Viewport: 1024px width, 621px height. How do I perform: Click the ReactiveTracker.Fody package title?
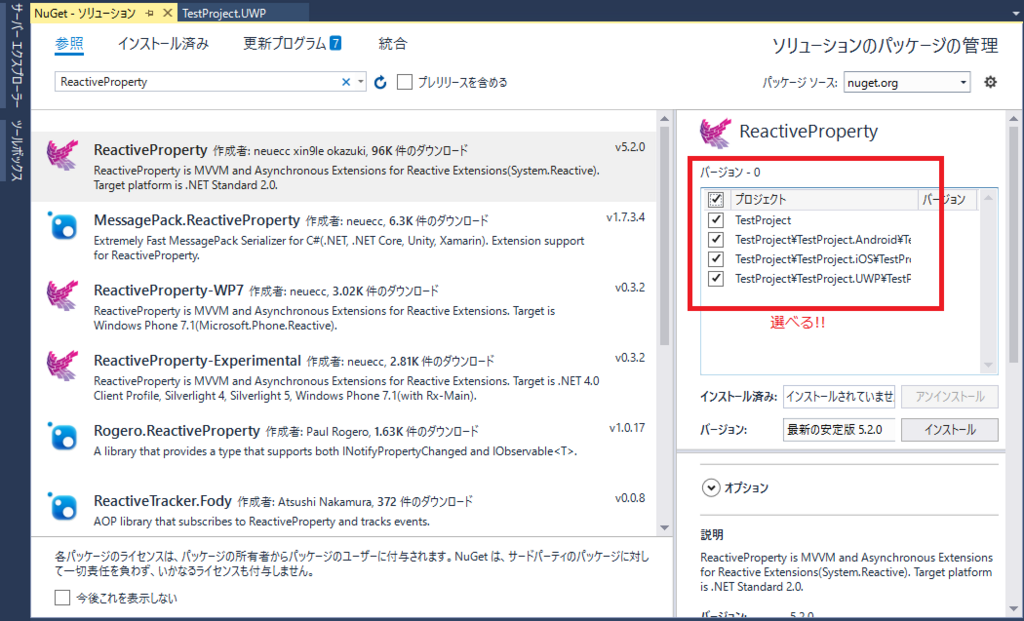click(x=163, y=501)
